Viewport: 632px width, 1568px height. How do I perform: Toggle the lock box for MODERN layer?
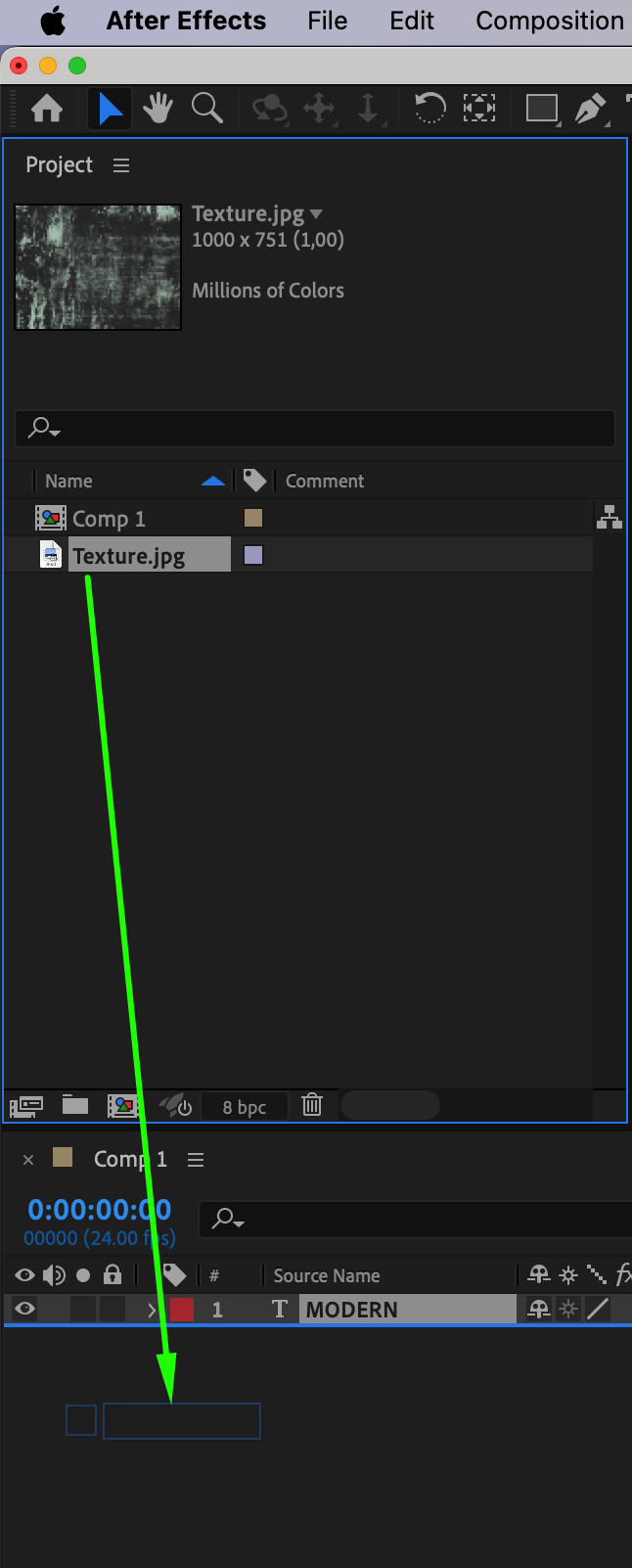[113, 1310]
